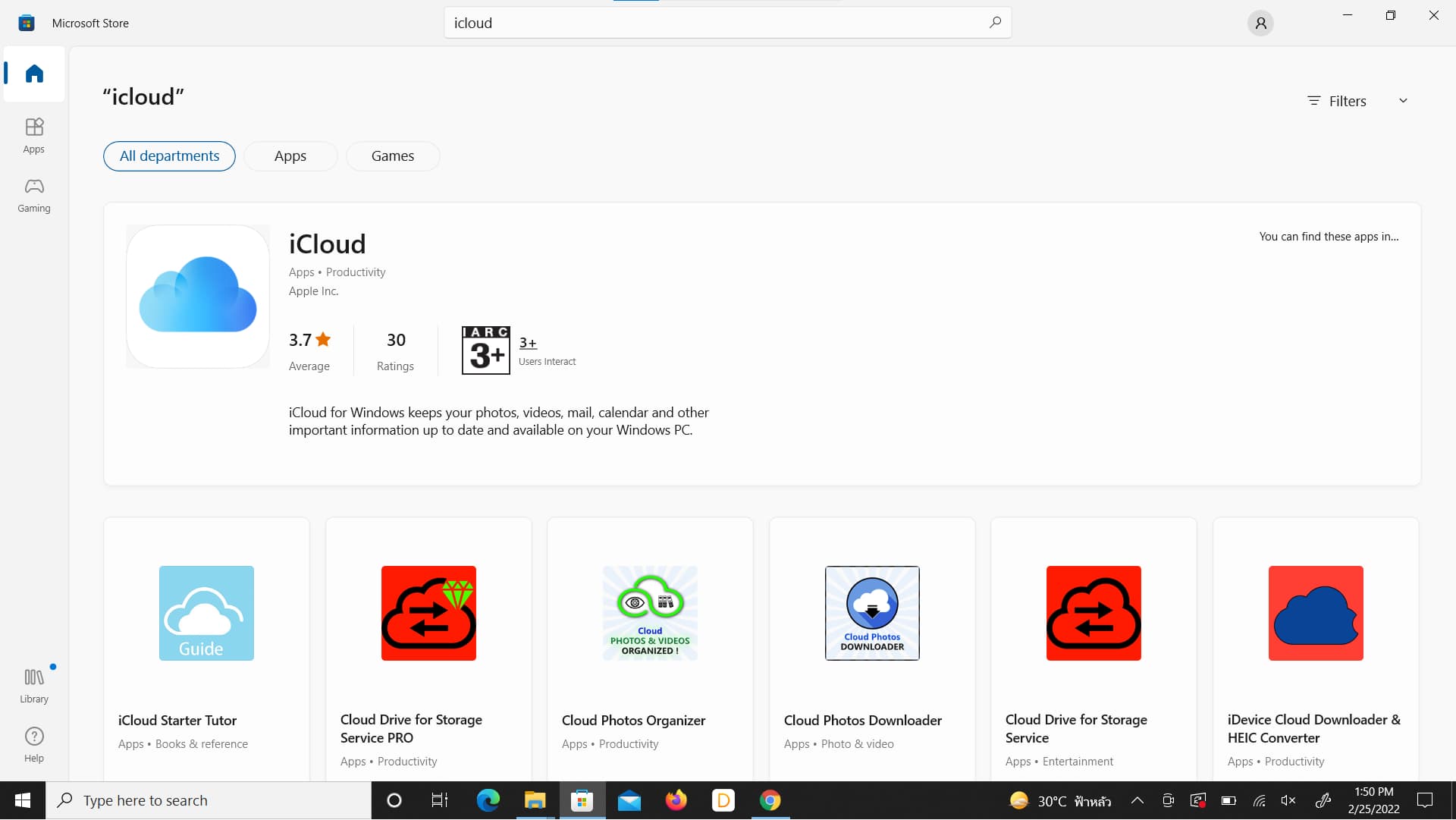Open the Cloud Photos Downloader thumbnail
Image resolution: width=1456 pixels, height=820 pixels.
[872, 613]
